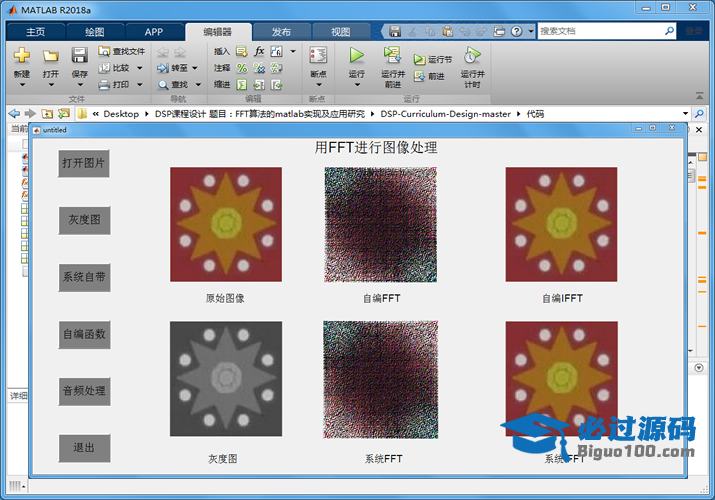
Task: Click the 系统自带 button
Action: (x=84, y=277)
